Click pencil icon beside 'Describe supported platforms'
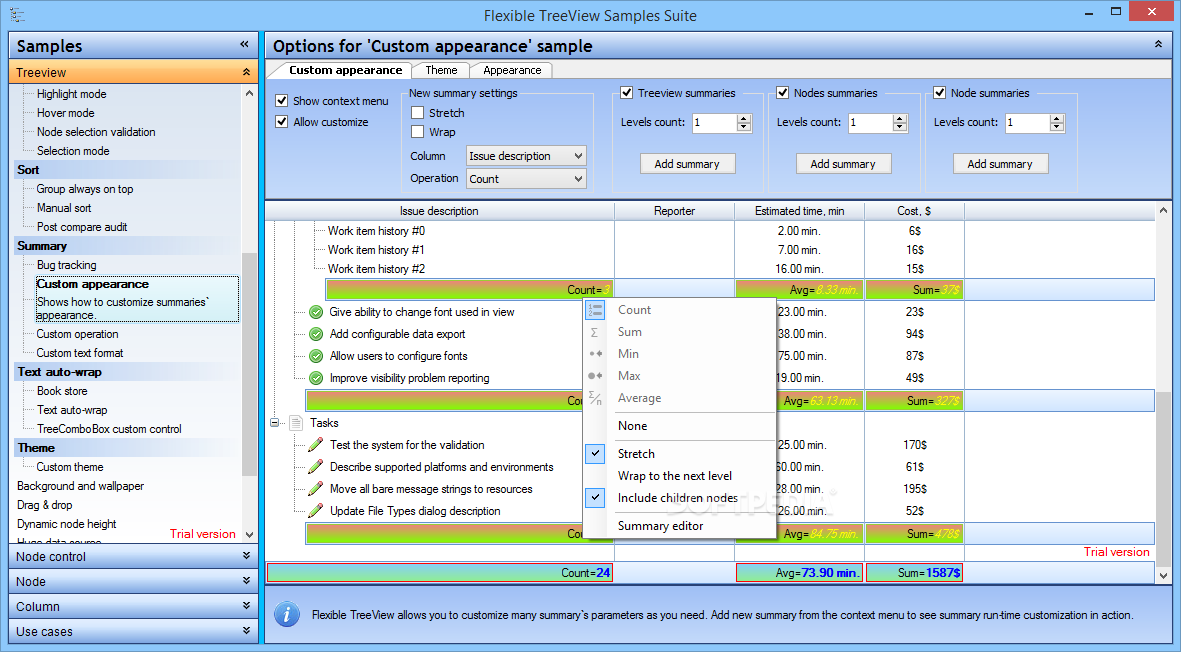 pos(316,467)
